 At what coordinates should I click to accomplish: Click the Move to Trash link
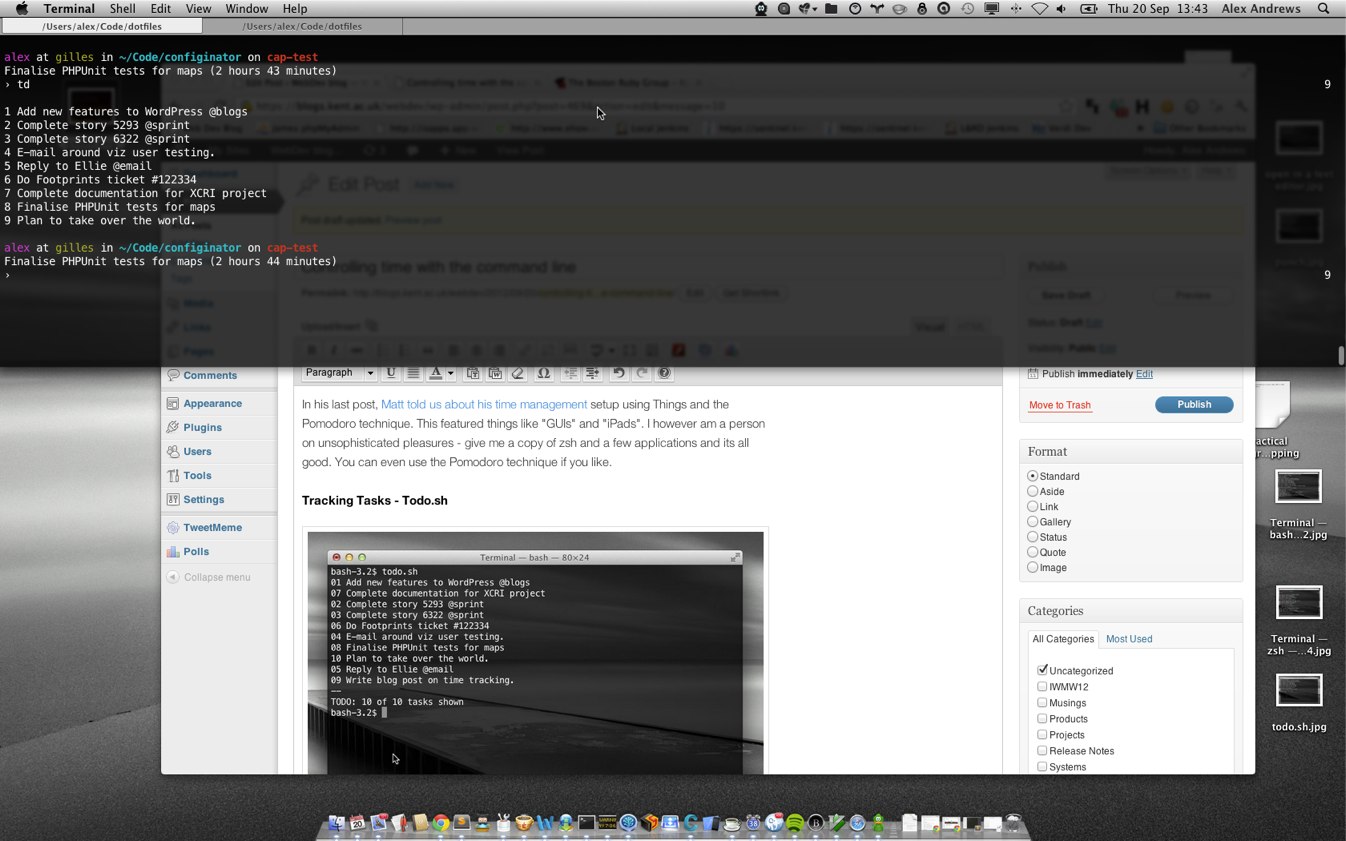coord(1059,405)
